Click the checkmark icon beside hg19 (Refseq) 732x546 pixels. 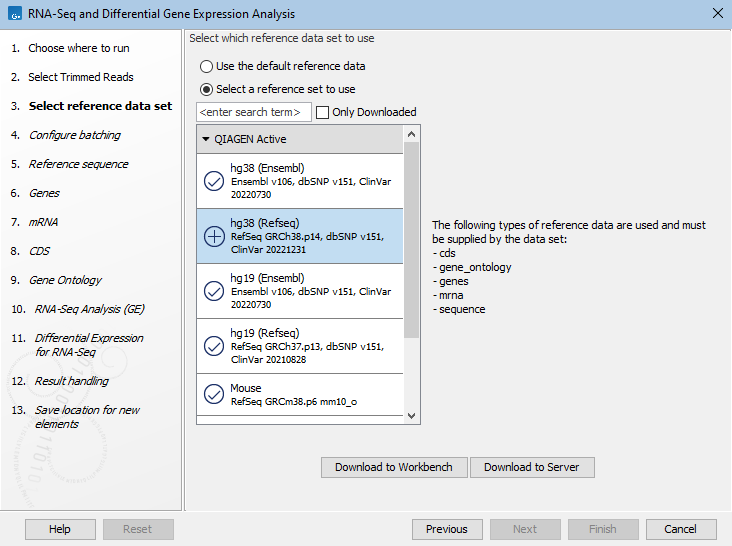214,346
